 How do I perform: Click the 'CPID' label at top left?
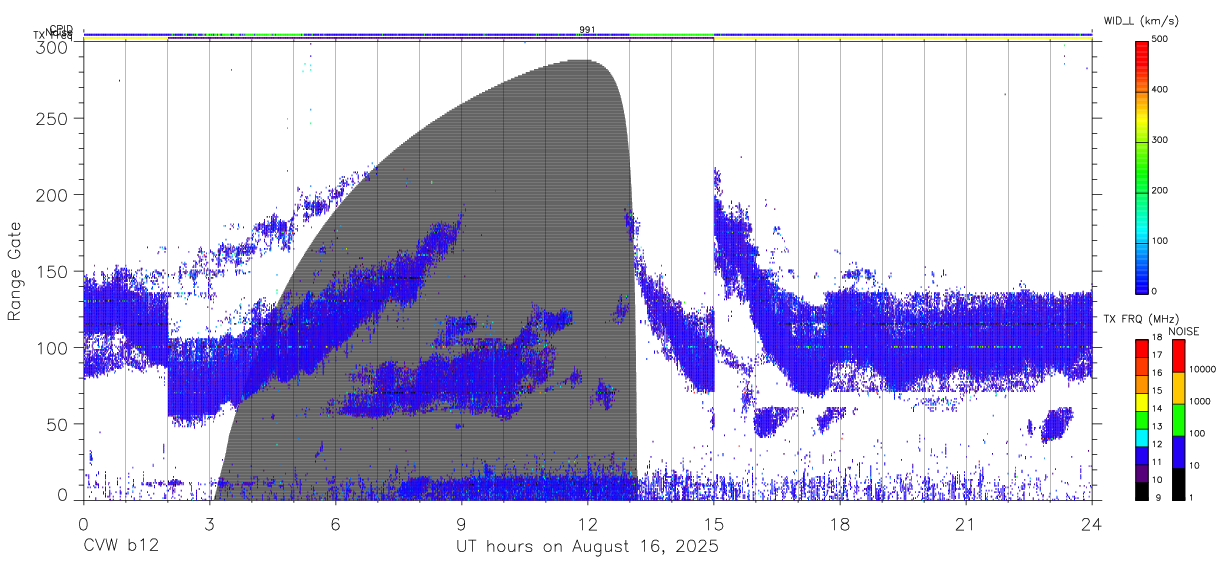tap(61, 29)
